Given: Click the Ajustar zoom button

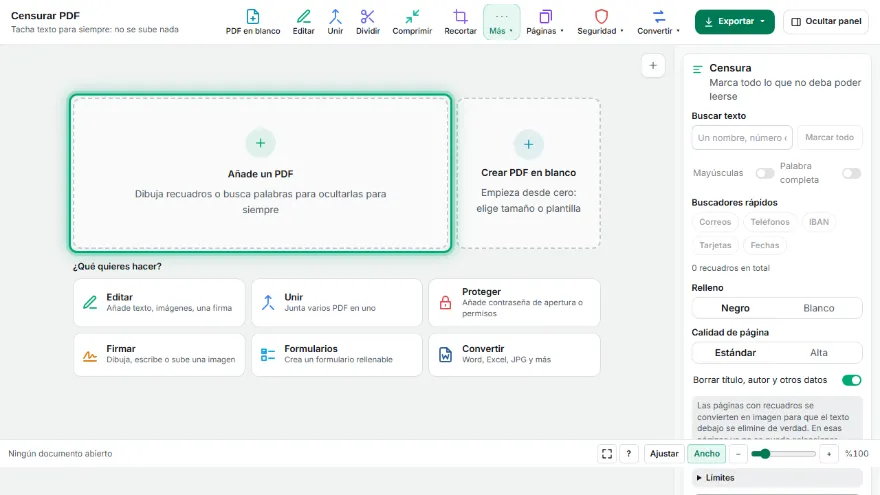Looking at the screenshot, I should [x=664, y=453].
